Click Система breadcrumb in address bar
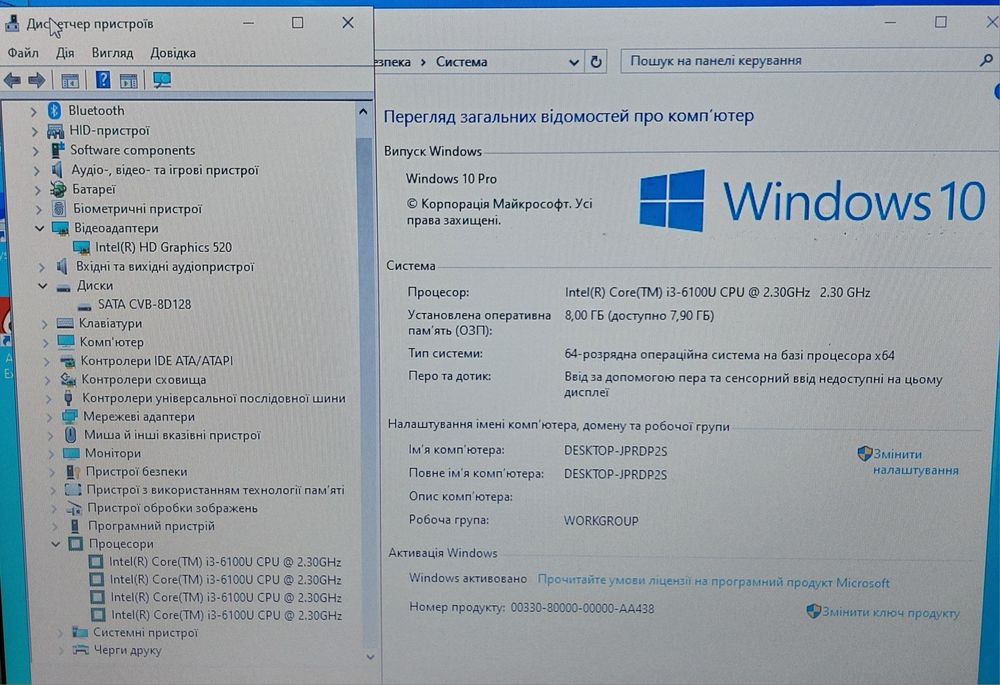This screenshot has height=685, width=1000. [461, 62]
